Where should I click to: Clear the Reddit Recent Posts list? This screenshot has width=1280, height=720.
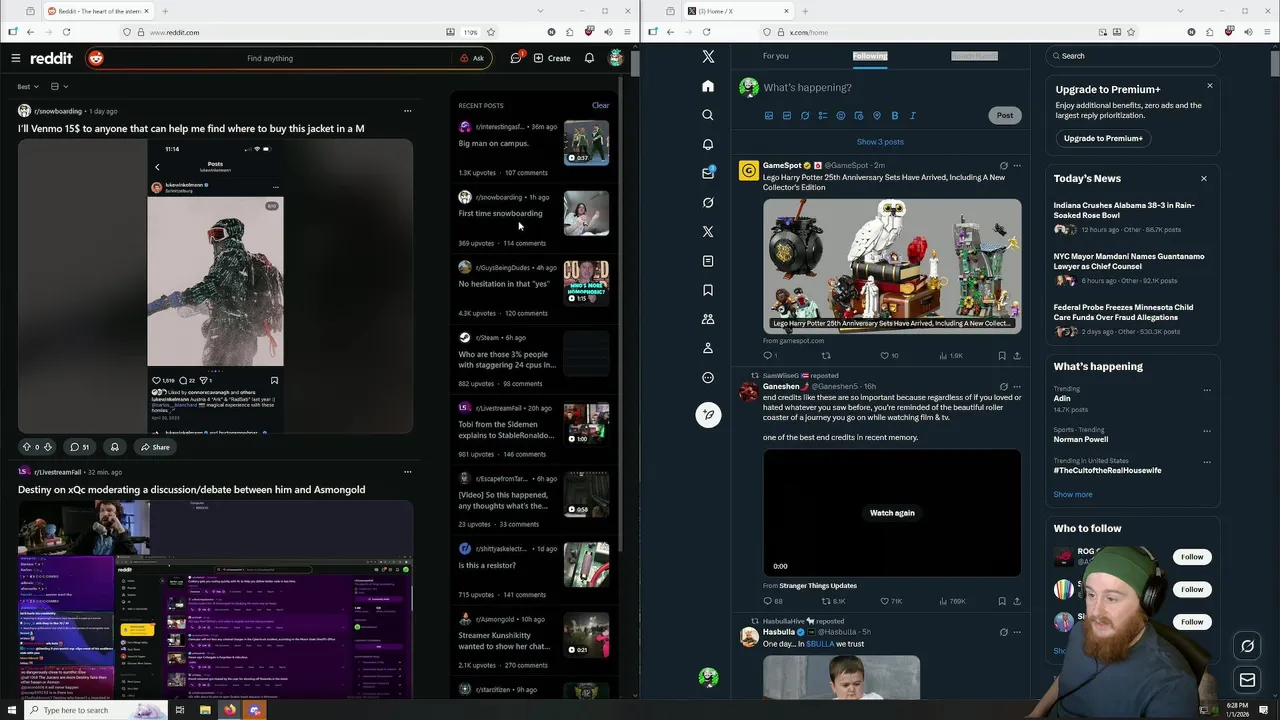pos(600,105)
